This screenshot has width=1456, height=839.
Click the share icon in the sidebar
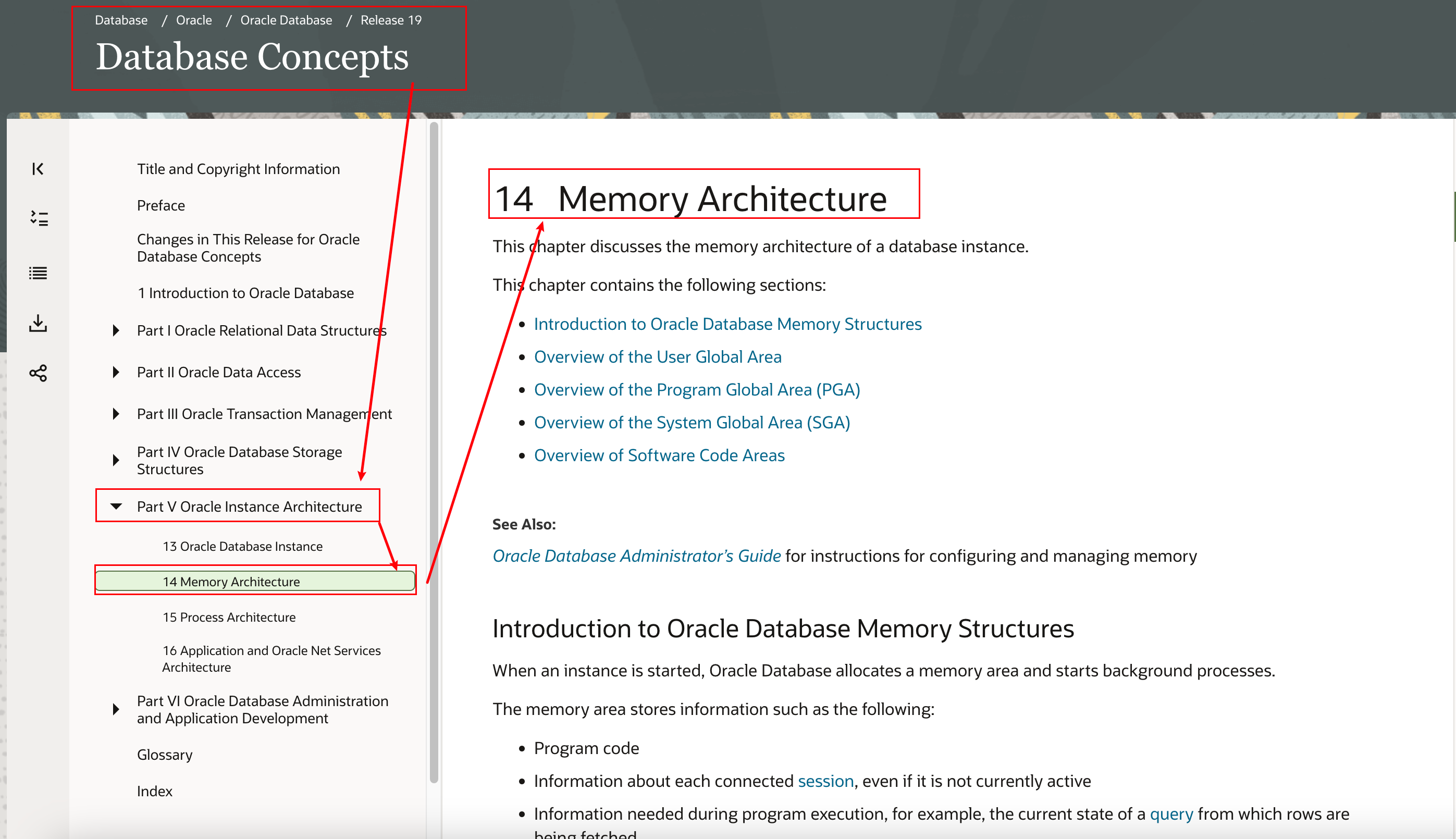38,374
